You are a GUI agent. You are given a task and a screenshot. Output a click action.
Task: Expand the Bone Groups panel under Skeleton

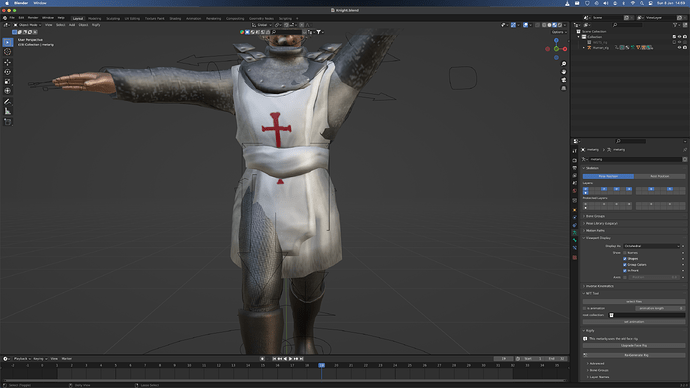click(595, 216)
